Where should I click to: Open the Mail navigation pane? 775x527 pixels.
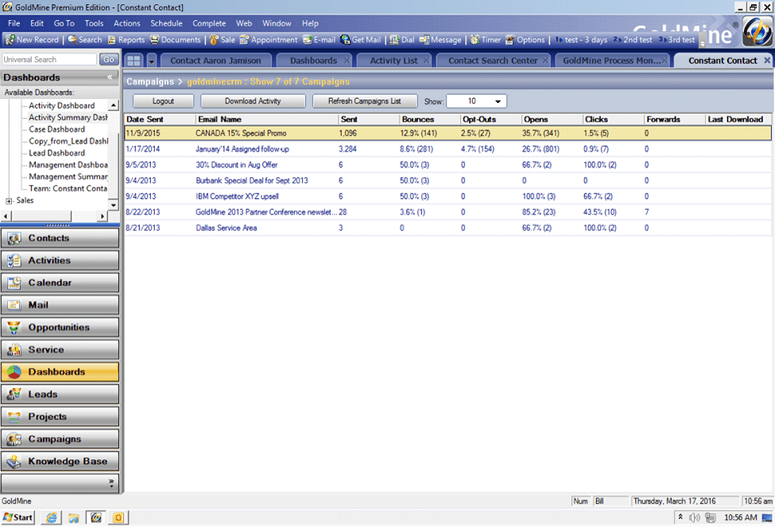(x=60, y=305)
